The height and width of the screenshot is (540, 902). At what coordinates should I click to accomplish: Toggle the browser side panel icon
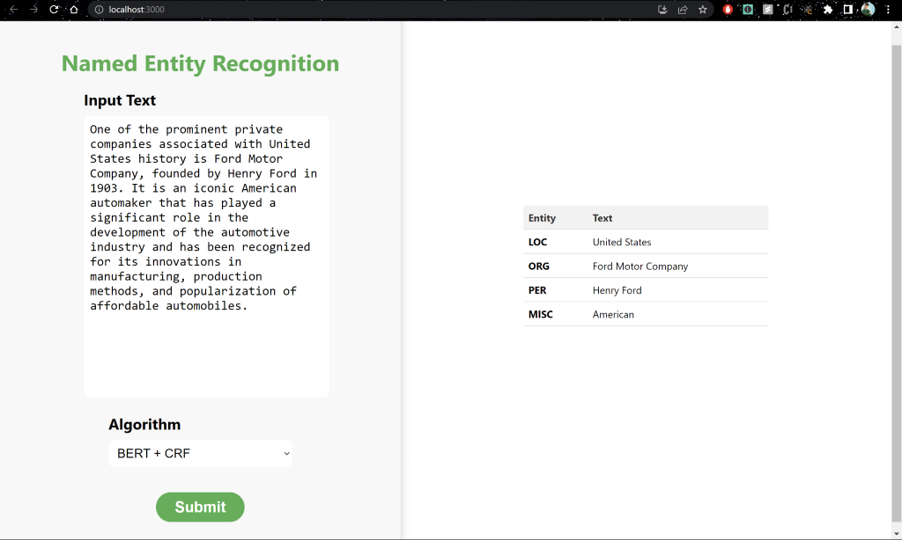(x=848, y=9)
